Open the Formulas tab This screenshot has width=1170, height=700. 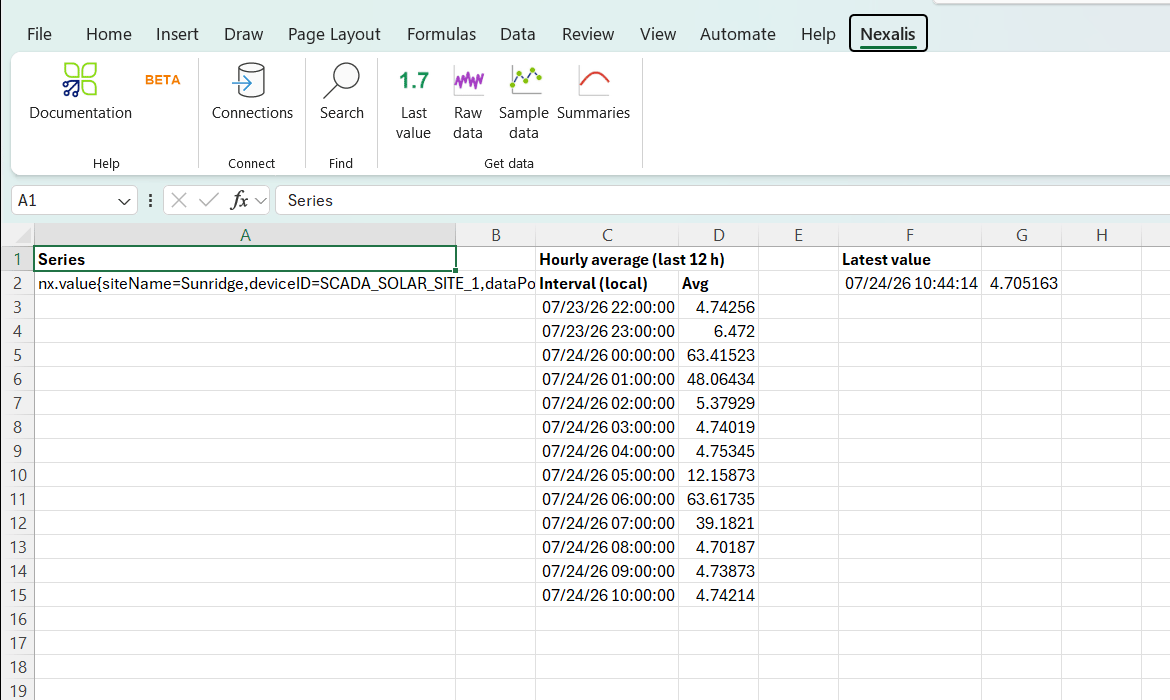tap(441, 34)
